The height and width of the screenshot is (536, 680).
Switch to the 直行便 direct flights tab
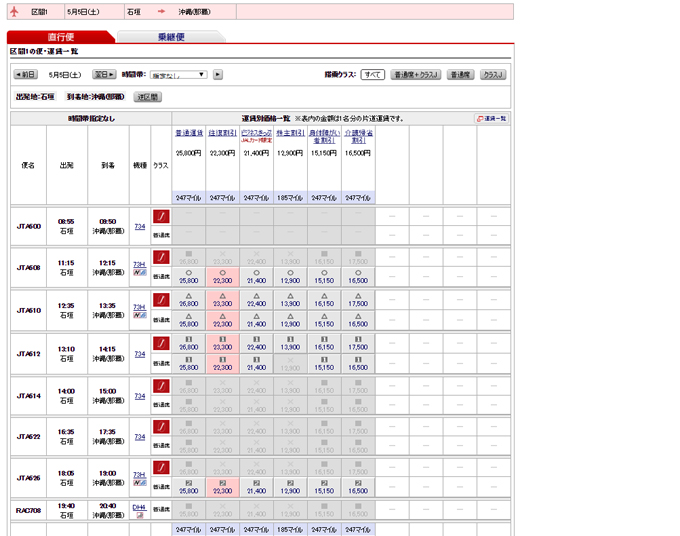pos(61,37)
